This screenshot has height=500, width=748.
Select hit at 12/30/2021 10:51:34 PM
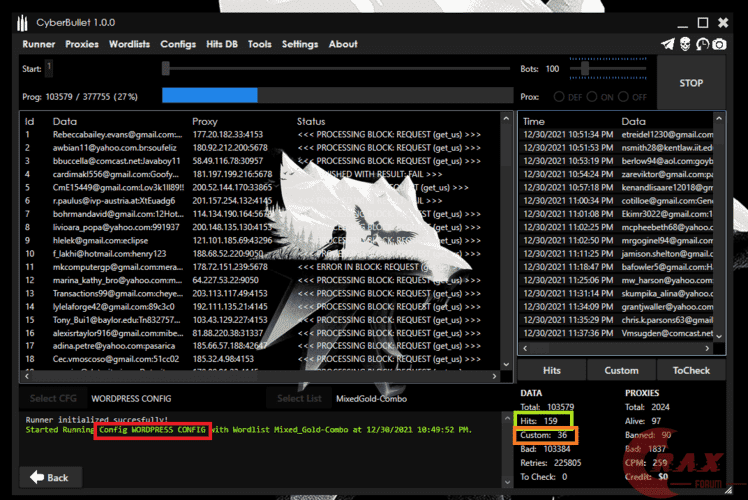pos(618,135)
